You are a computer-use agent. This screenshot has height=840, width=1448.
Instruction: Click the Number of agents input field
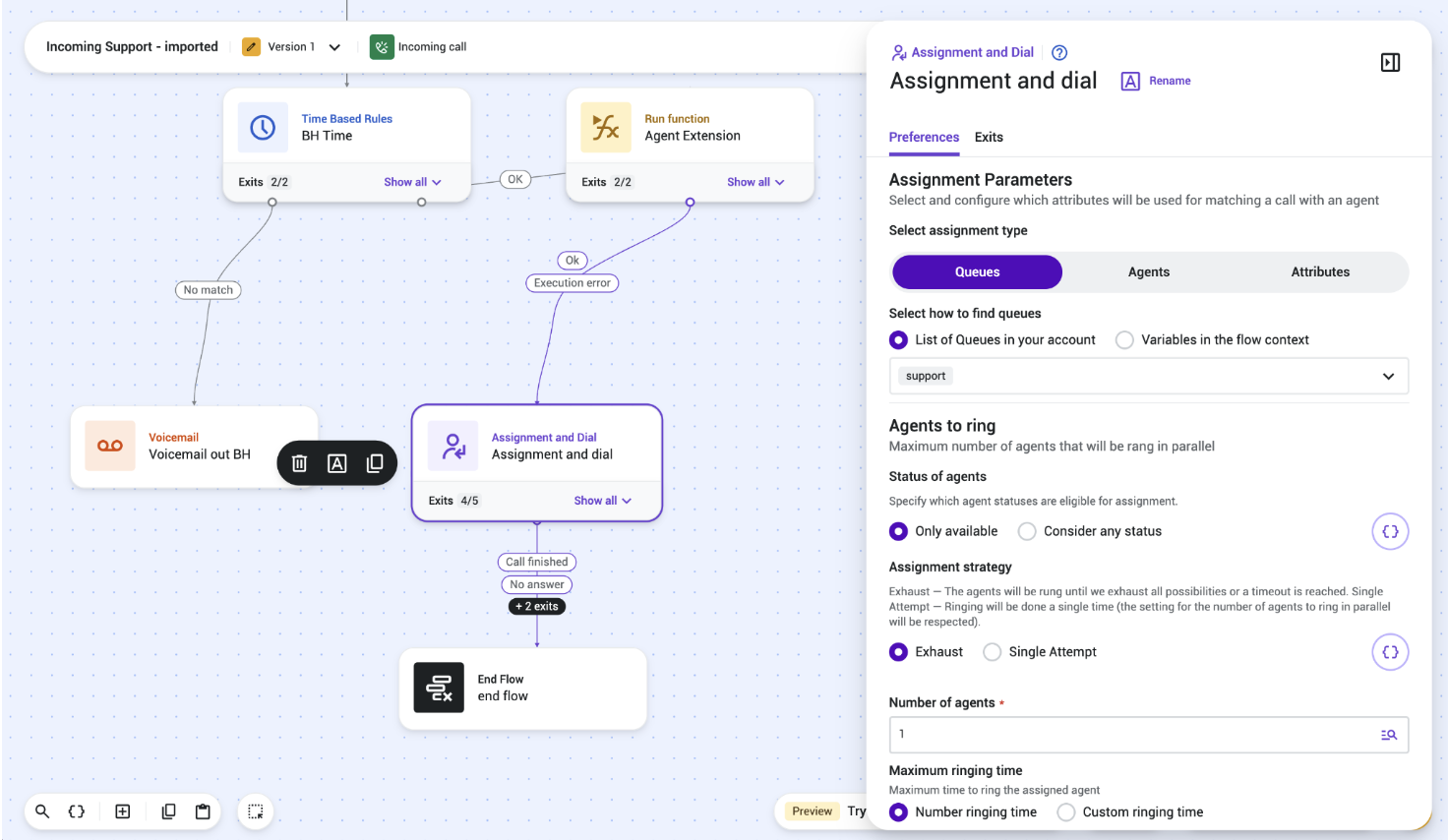[1149, 735]
